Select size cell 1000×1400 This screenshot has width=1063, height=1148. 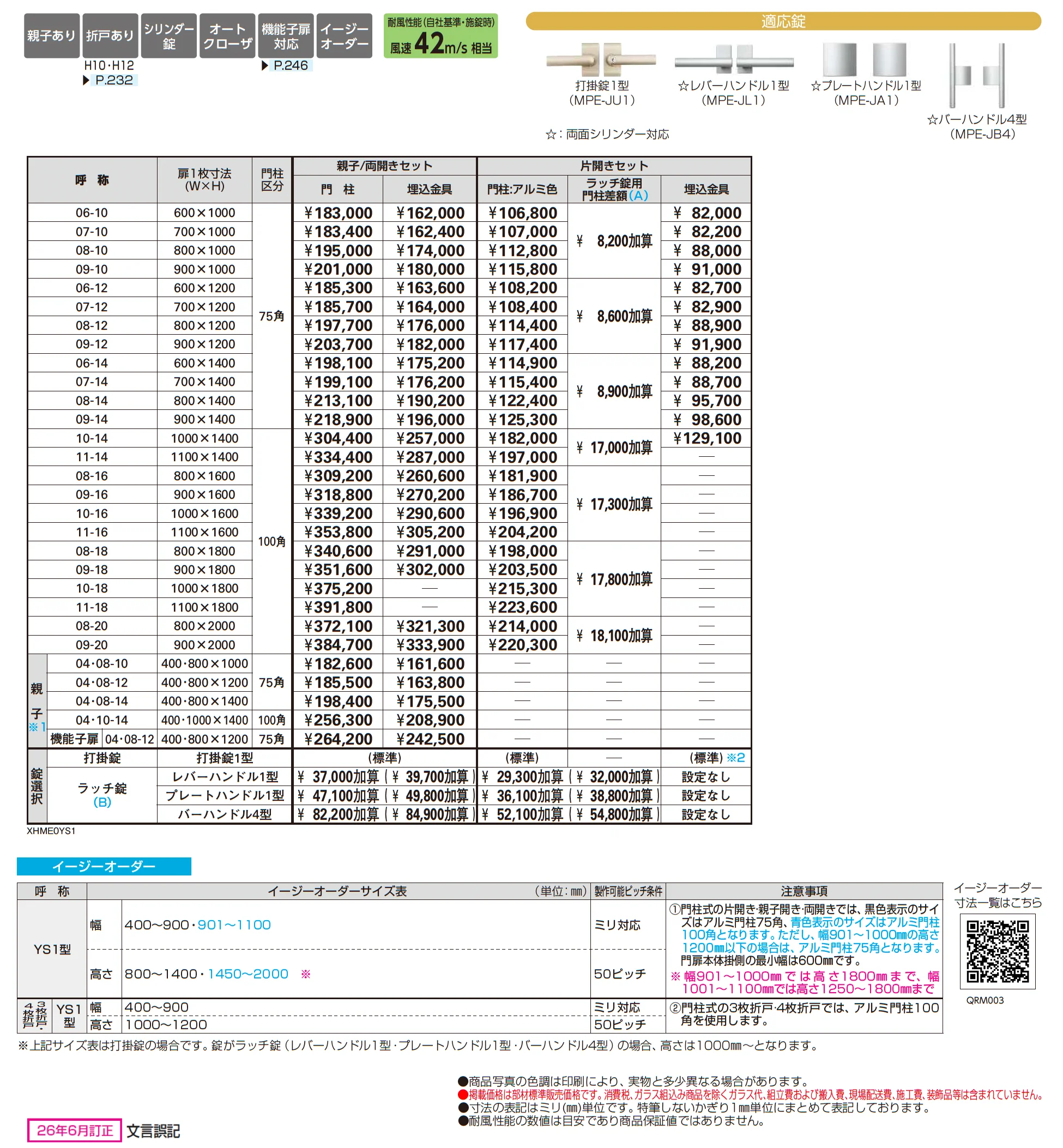tap(205, 438)
